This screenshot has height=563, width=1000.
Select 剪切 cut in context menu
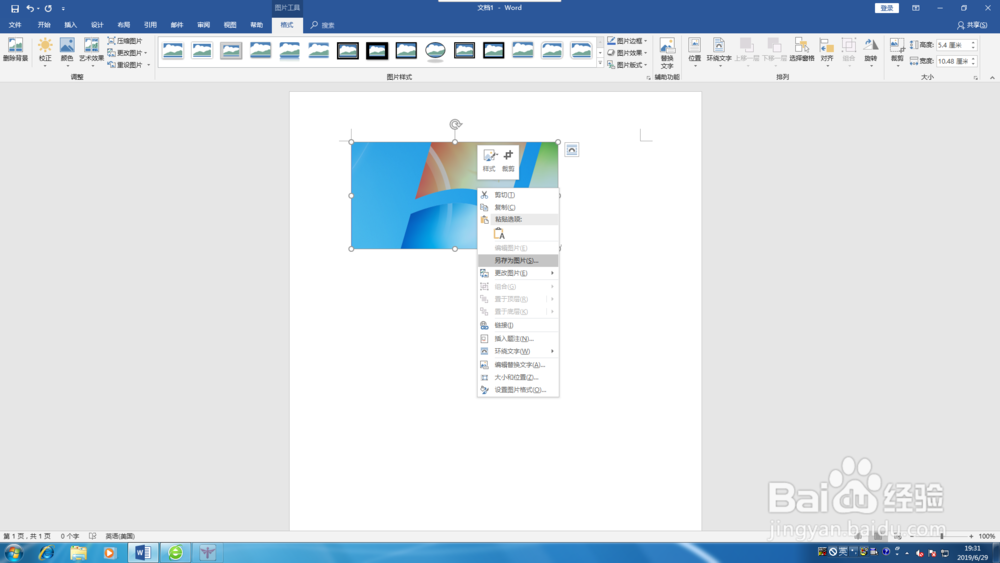point(518,195)
